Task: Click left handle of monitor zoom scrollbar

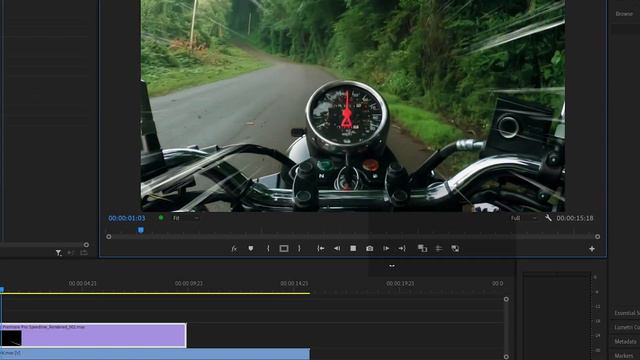Action: point(109,237)
